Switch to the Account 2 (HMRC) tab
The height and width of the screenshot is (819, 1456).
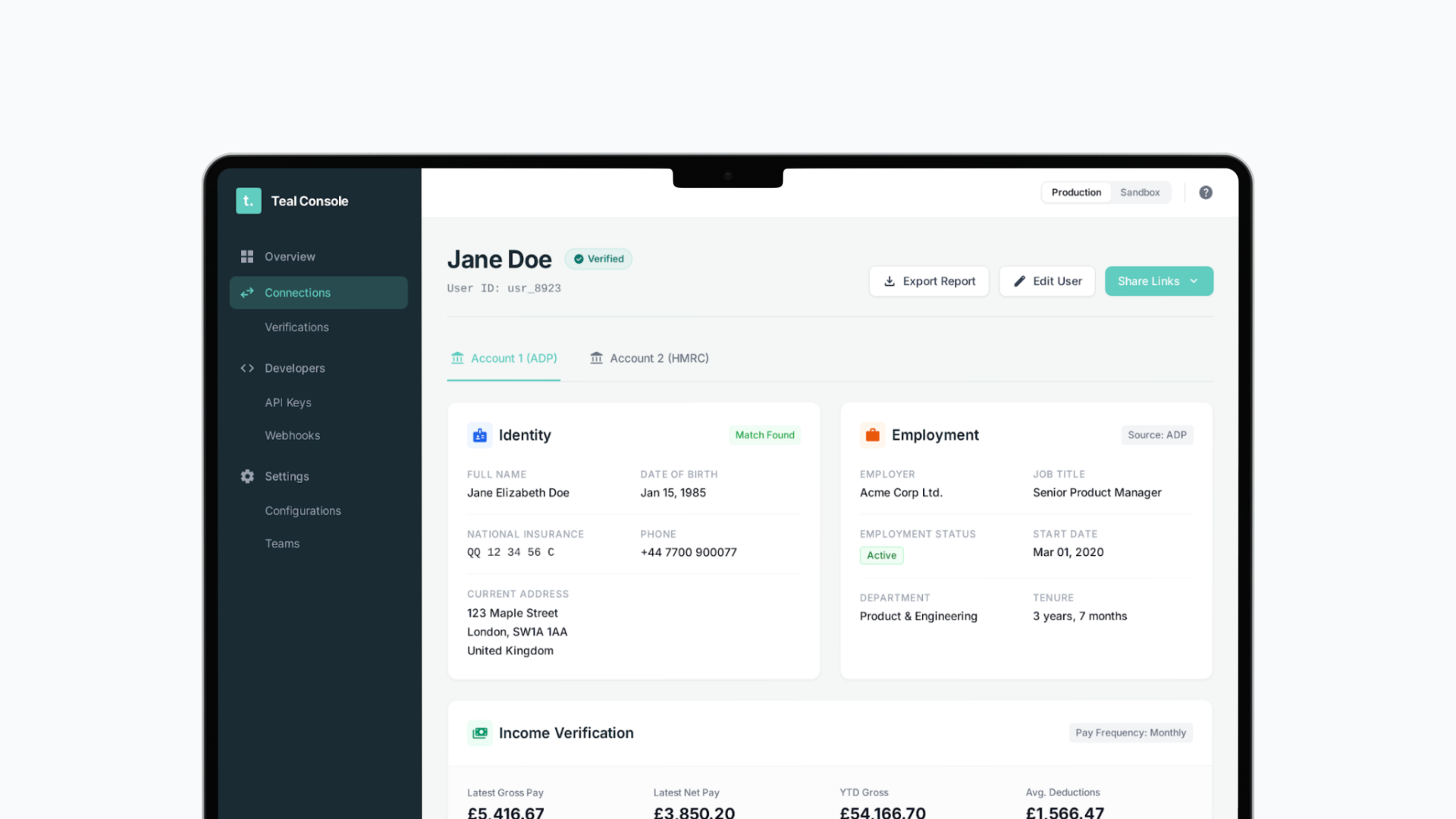649,358
